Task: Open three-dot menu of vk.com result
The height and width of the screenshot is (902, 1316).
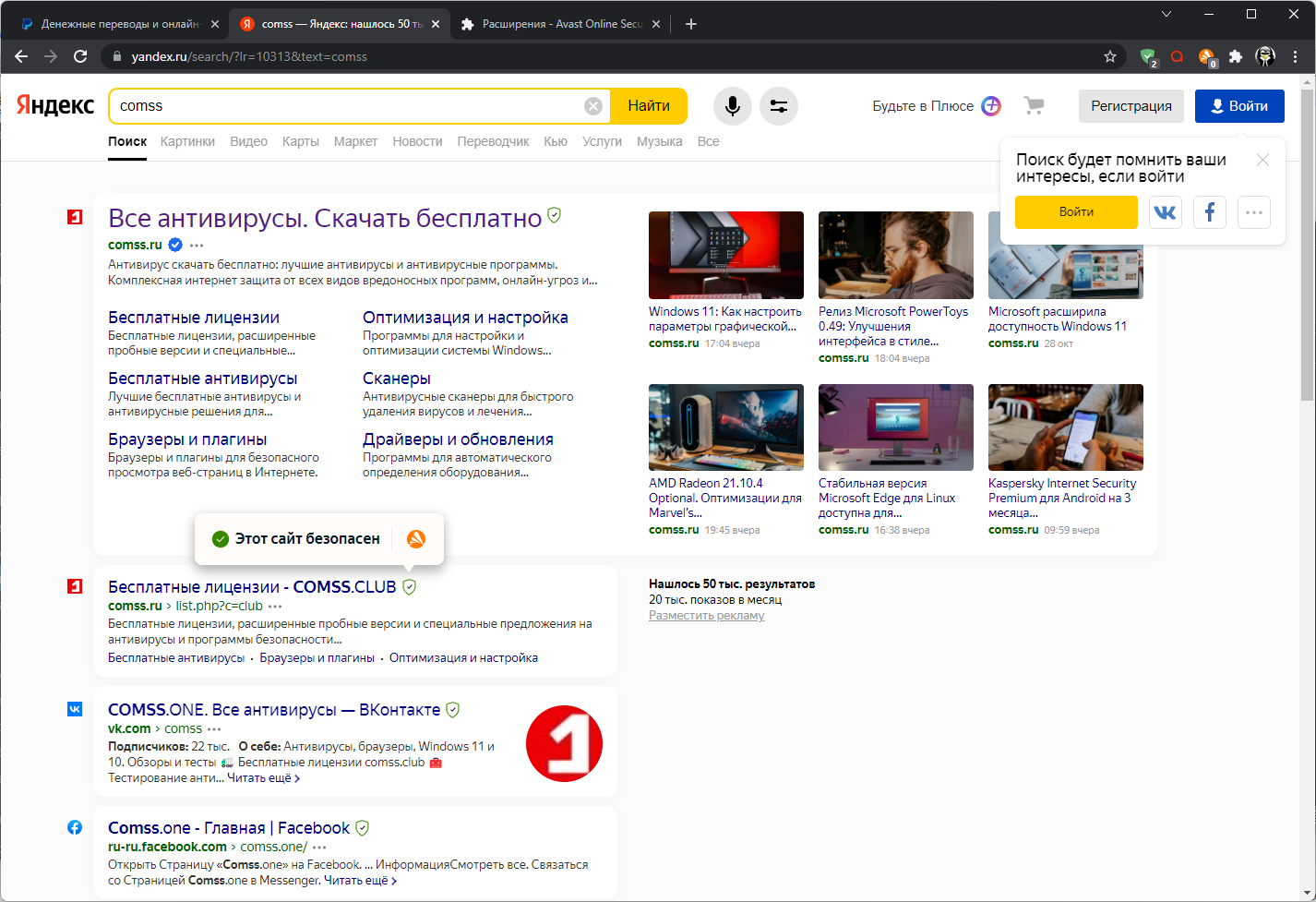Action: (x=214, y=729)
